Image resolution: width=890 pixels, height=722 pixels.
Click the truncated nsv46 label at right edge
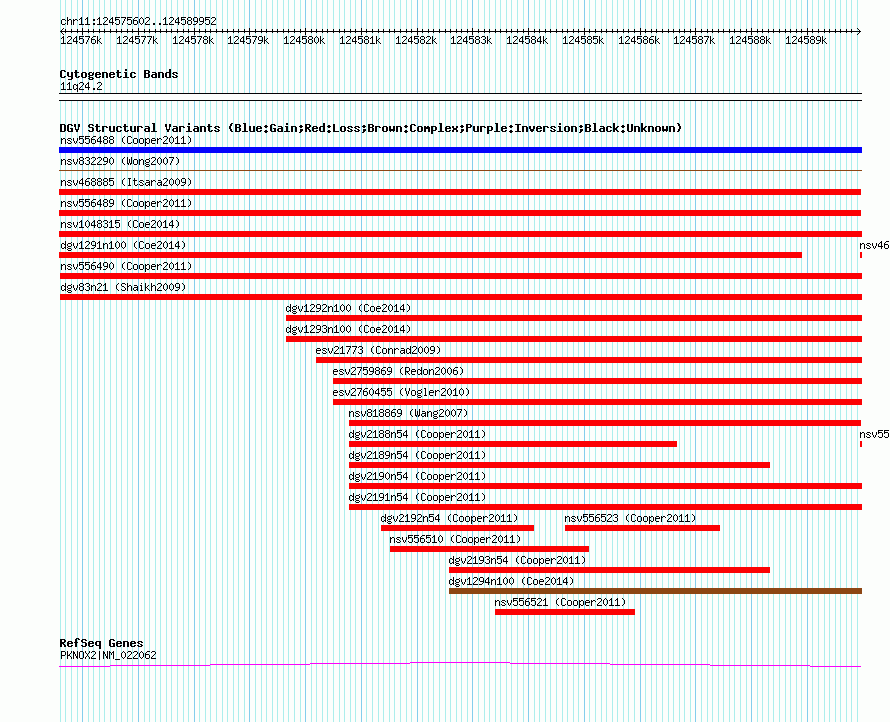click(x=874, y=245)
